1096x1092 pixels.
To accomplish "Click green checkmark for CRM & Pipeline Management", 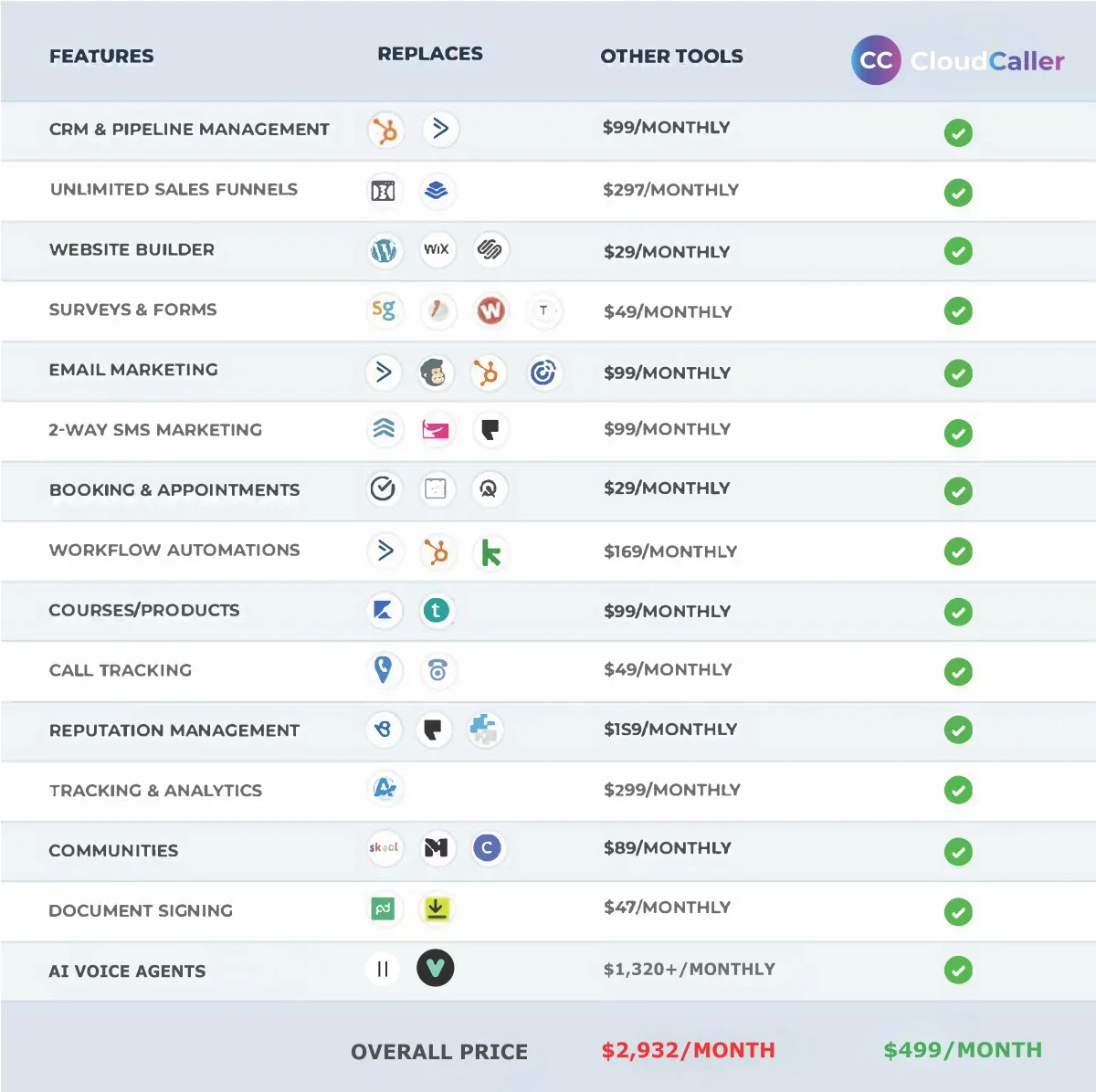I will point(958,132).
